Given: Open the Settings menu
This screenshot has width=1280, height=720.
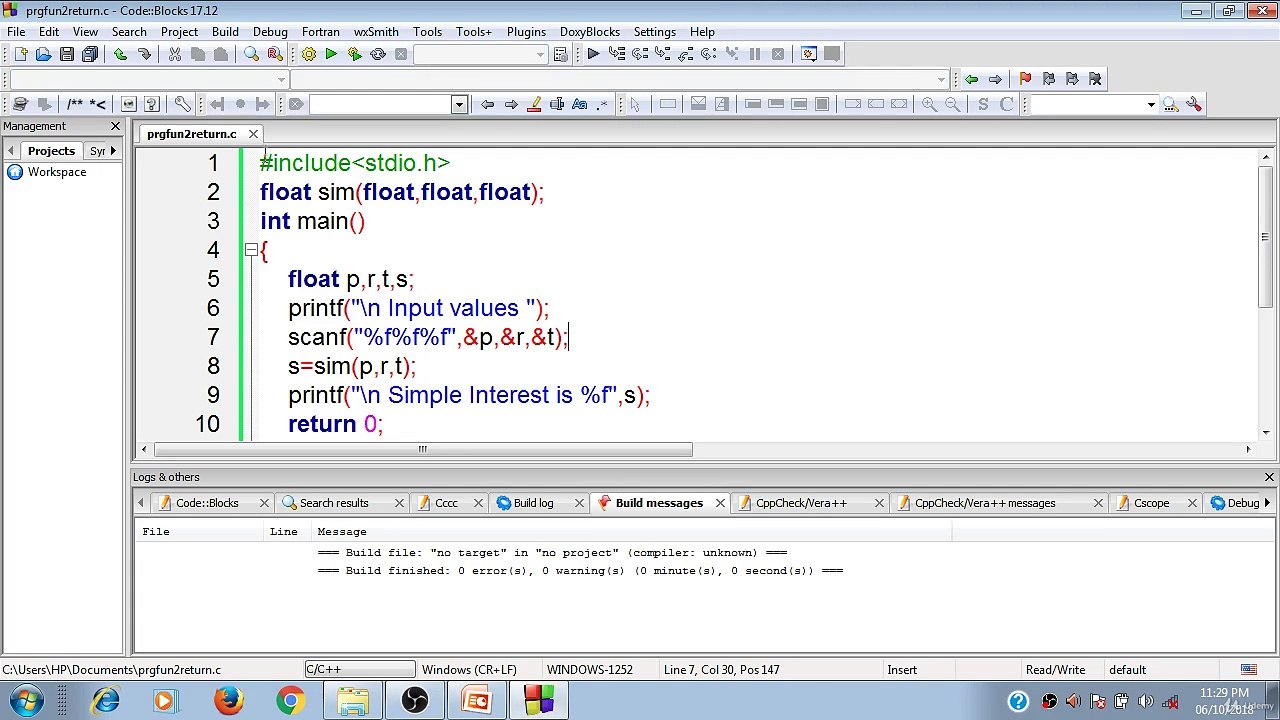Looking at the screenshot, I should 655,31.
